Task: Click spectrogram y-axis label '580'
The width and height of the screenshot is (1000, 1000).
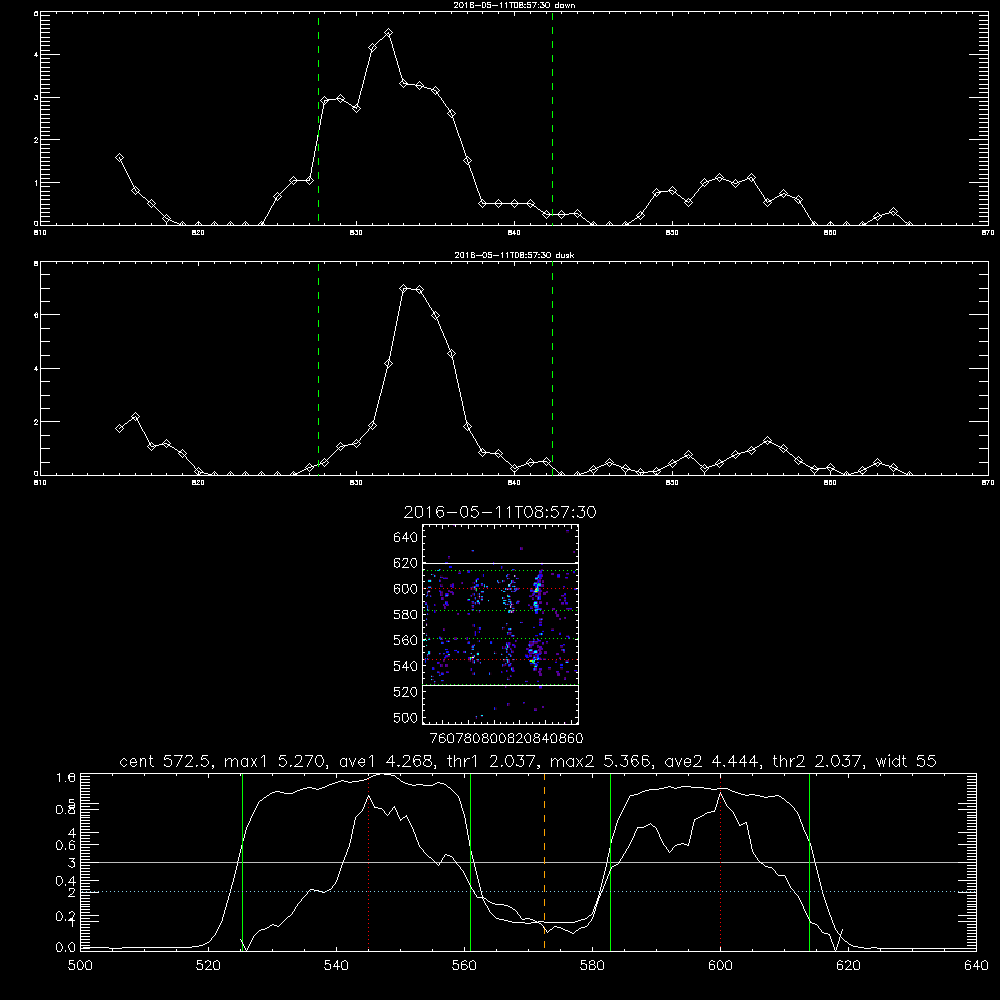Action: pyautogui.click(x=406, y=615)
